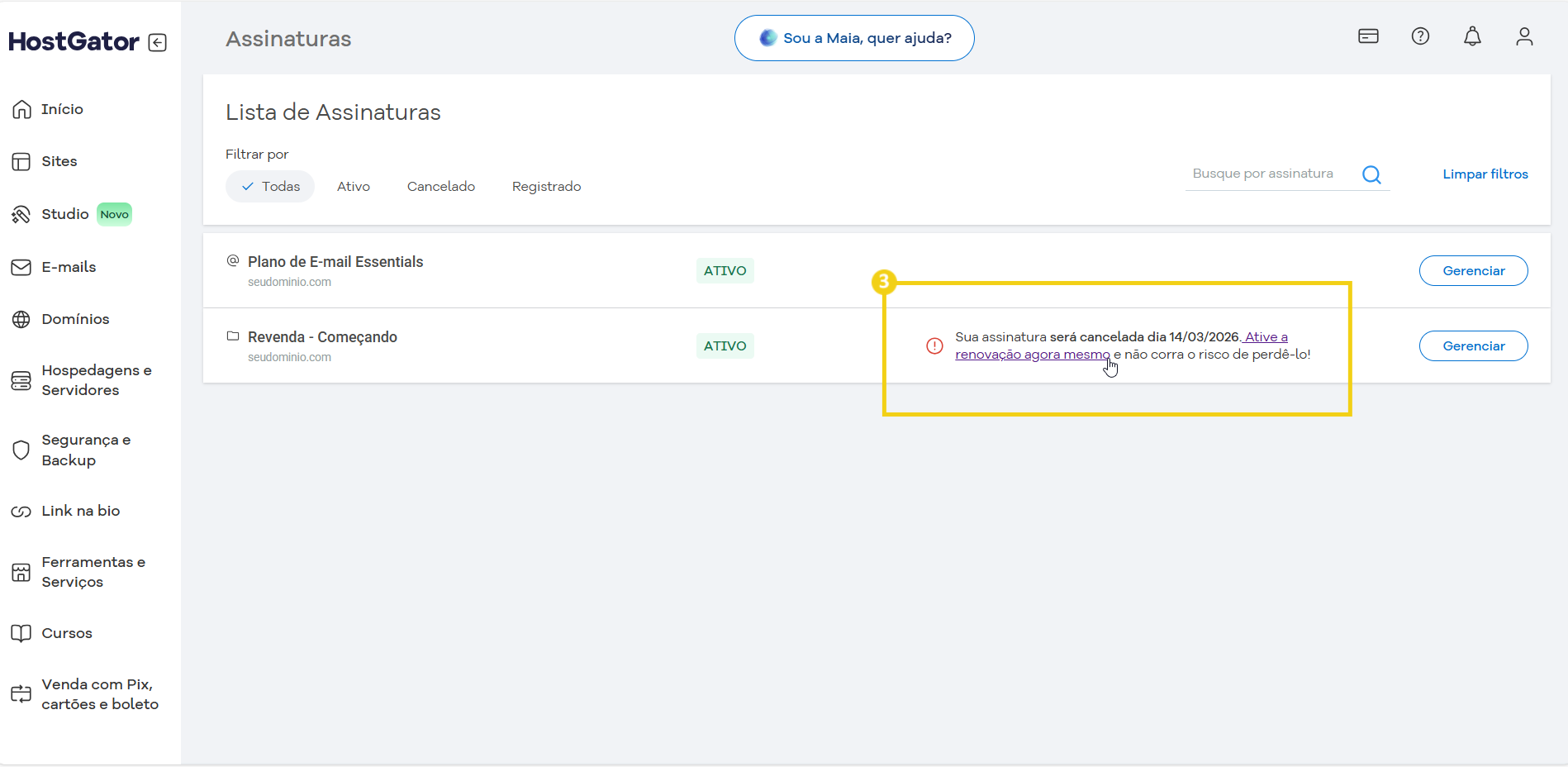
Task: Open Hospedagens e Servidores menu item
Action: coord(97,380)
